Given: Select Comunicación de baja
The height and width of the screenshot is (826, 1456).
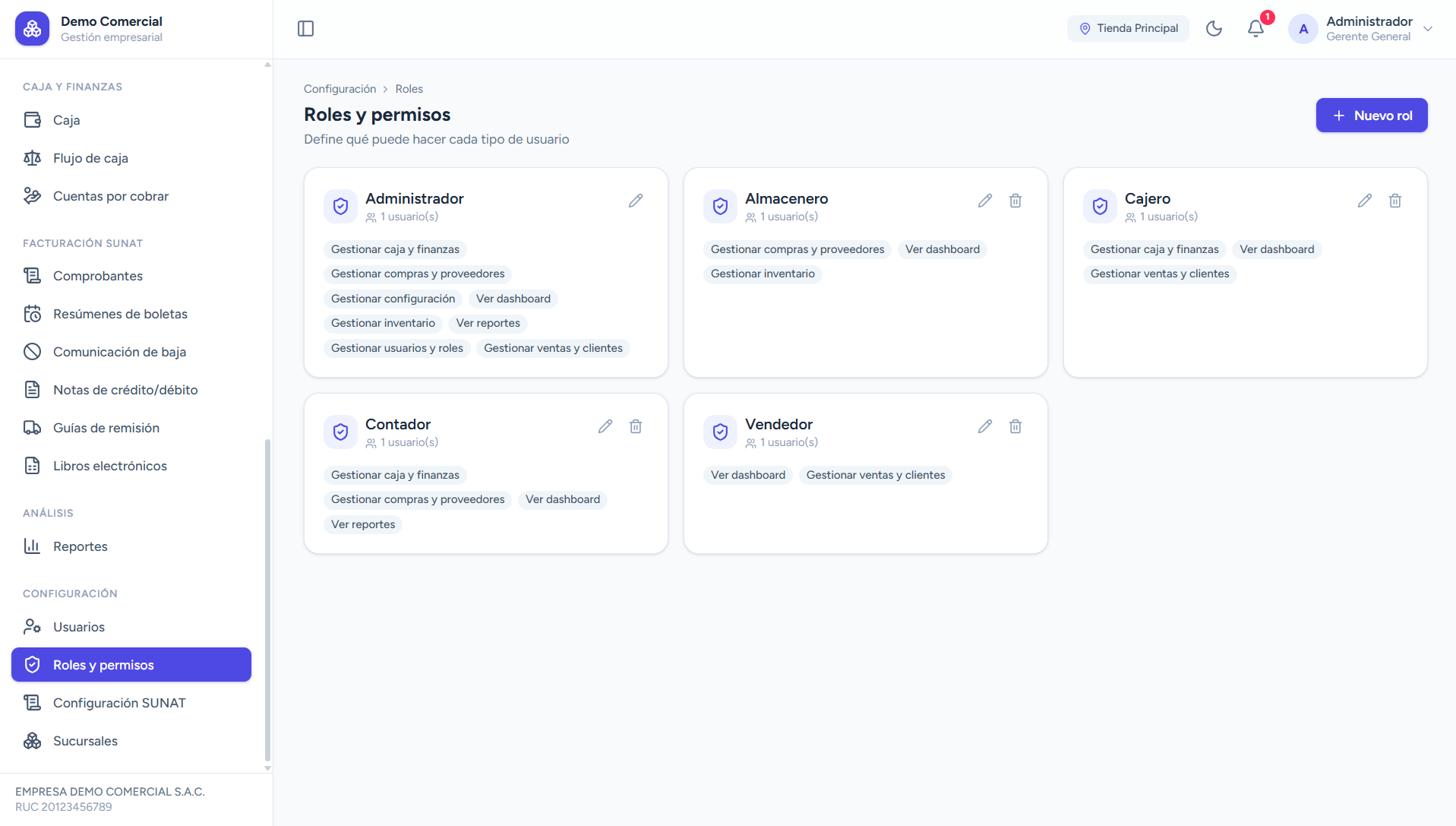Looking at the screenshot, I should pyautogui.click(x=131, y=352).
